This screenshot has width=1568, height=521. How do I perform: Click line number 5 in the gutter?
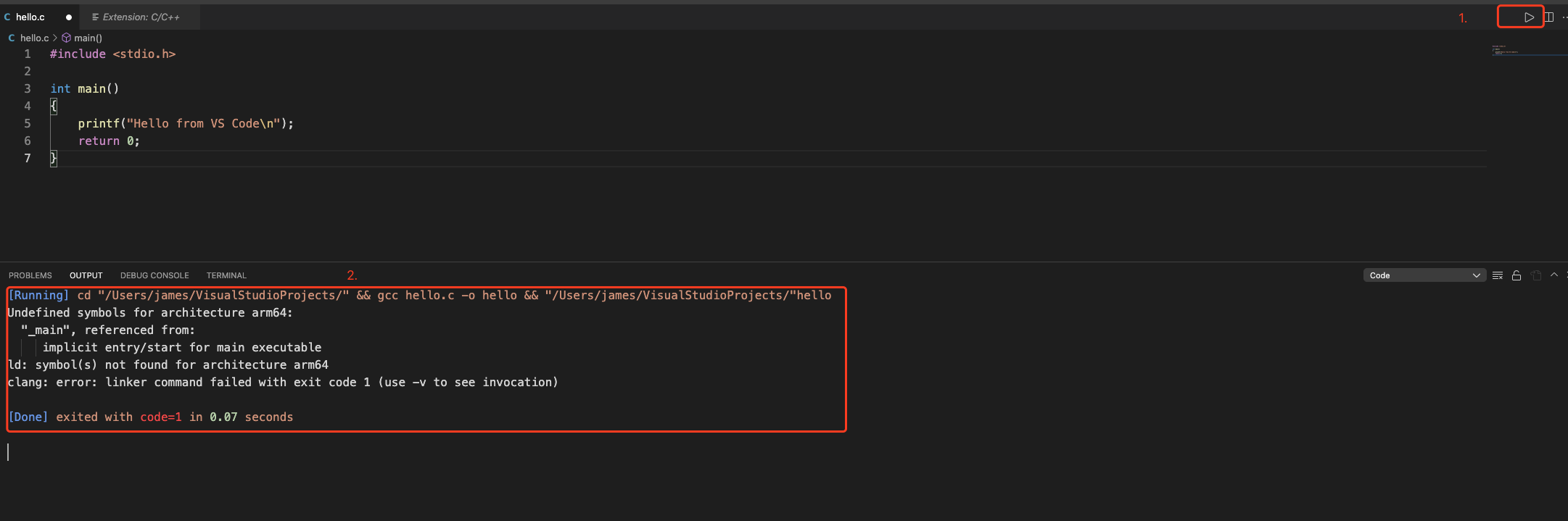click(x=28, y=123)
